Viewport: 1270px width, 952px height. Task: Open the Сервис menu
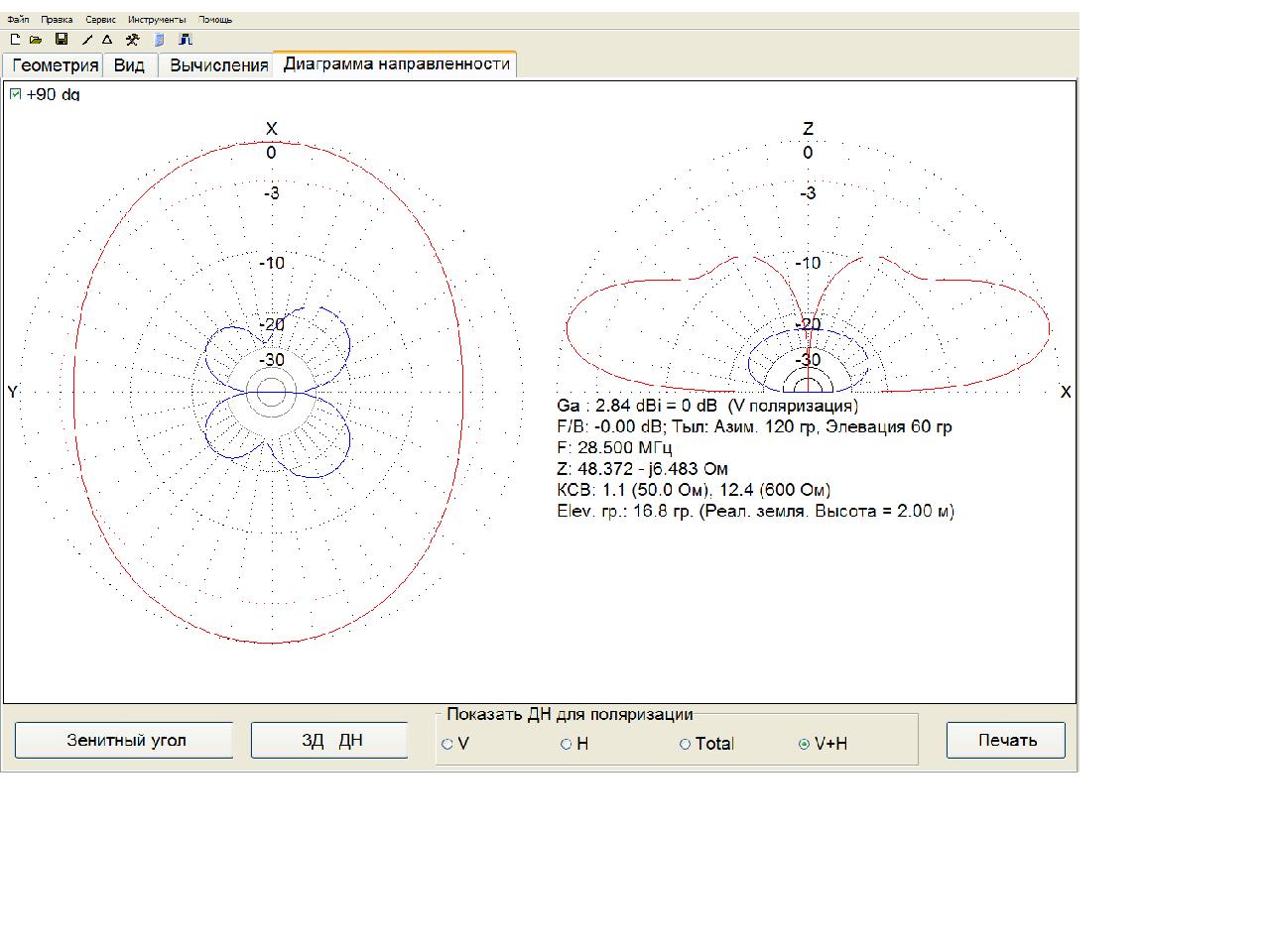100,20
